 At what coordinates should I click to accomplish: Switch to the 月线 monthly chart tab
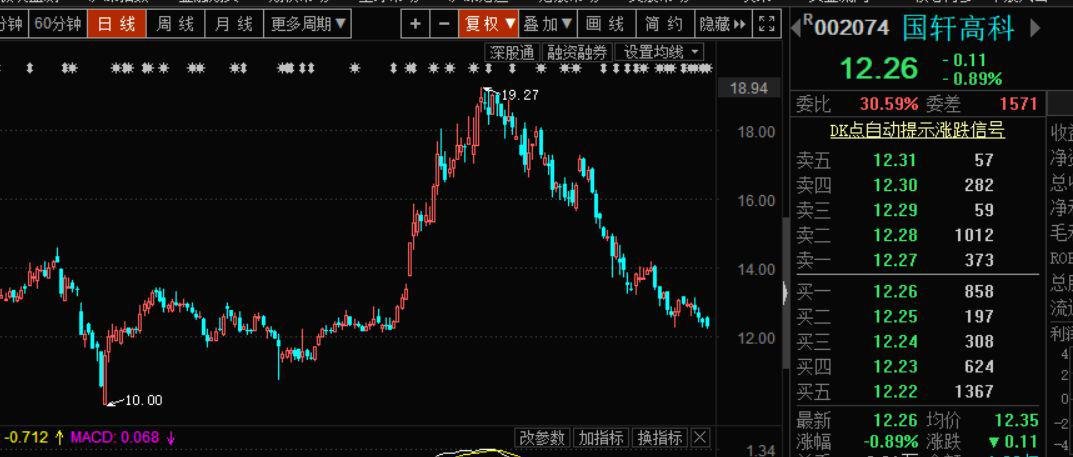[x=234, y=24]
